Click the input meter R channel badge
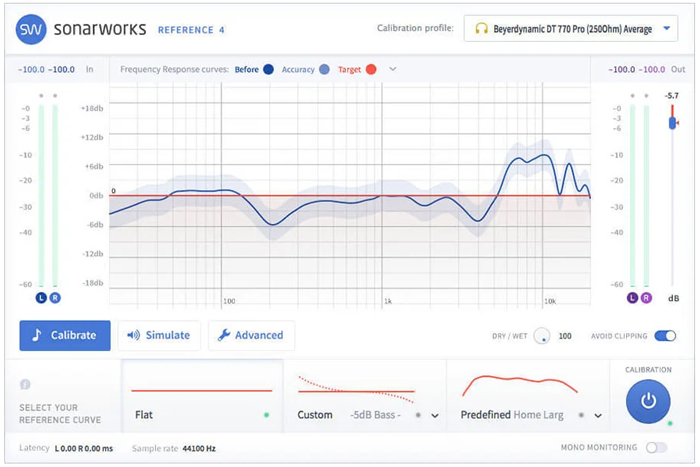 click(x=55, y=298)
